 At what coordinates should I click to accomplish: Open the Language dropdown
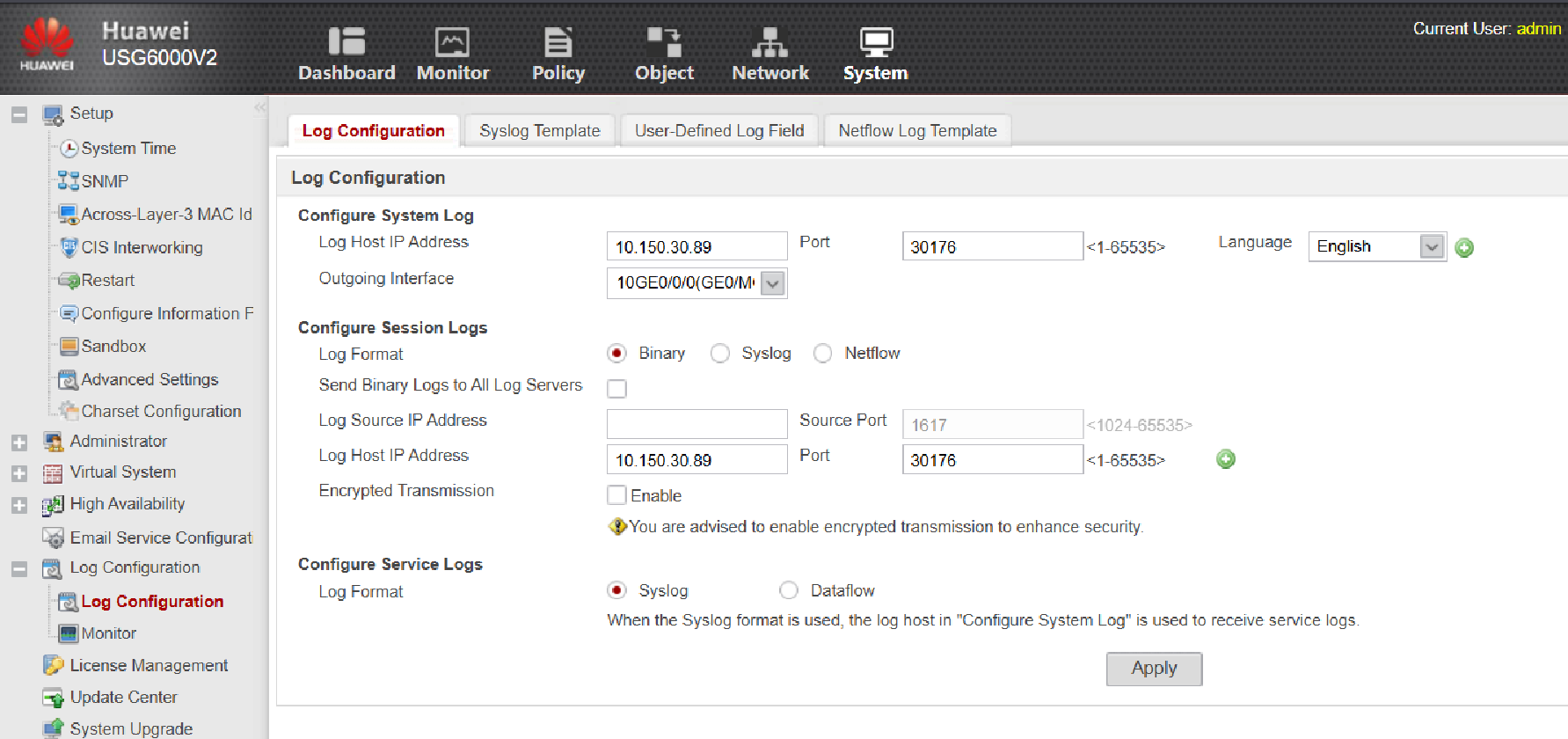coord(1432,247)
